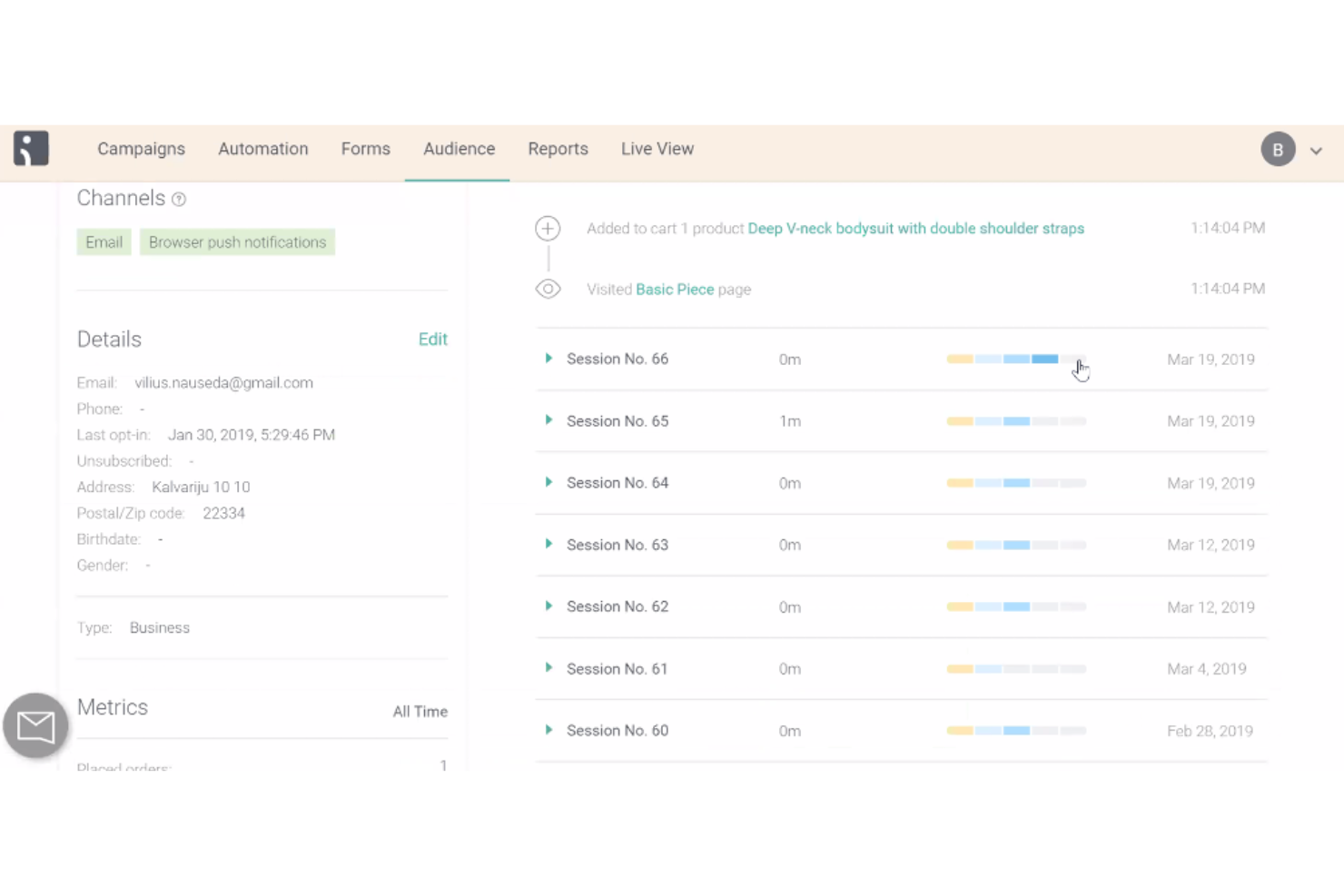Select the Browser push notifications channel tag
Viewport: 1344px width, 896px height.
237,241
